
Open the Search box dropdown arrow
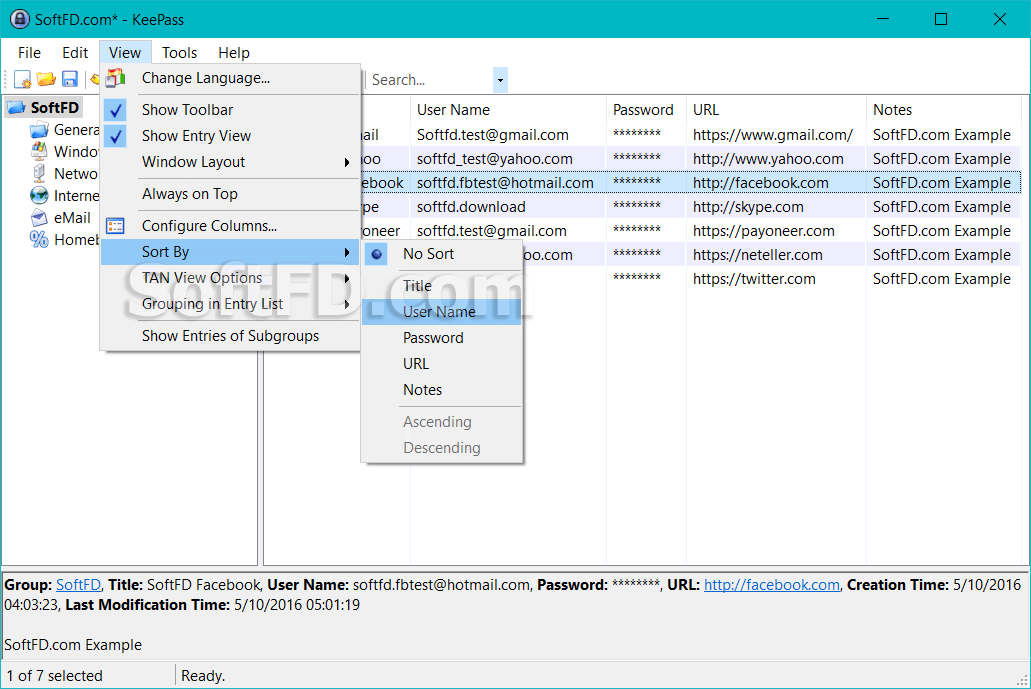coord(500,80)
